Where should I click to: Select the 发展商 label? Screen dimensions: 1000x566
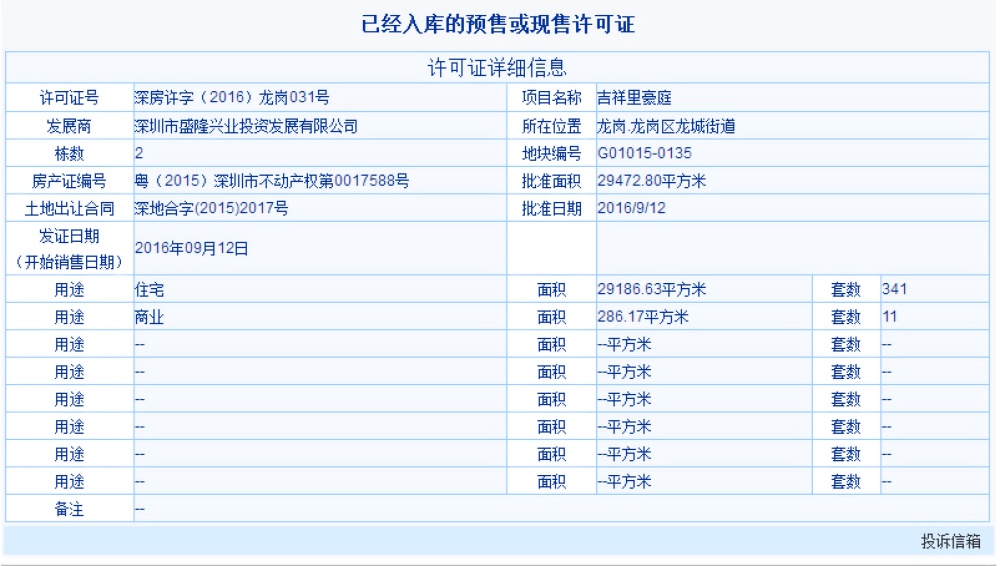click(x=69, y=126)
